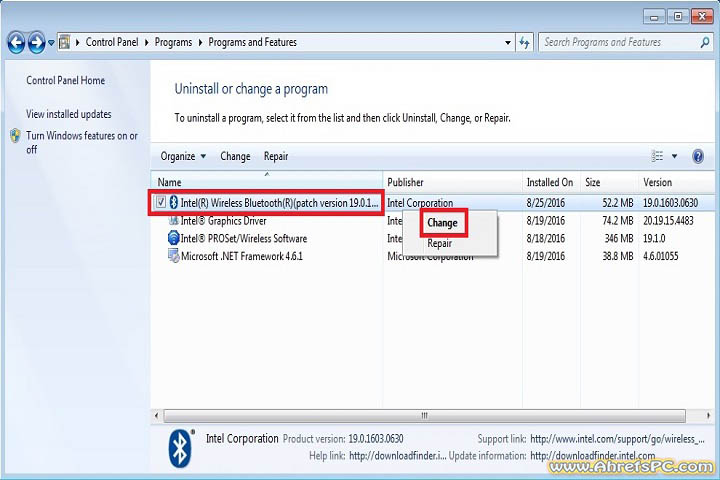Click the blue Help question mark icon

click(698, 156)
